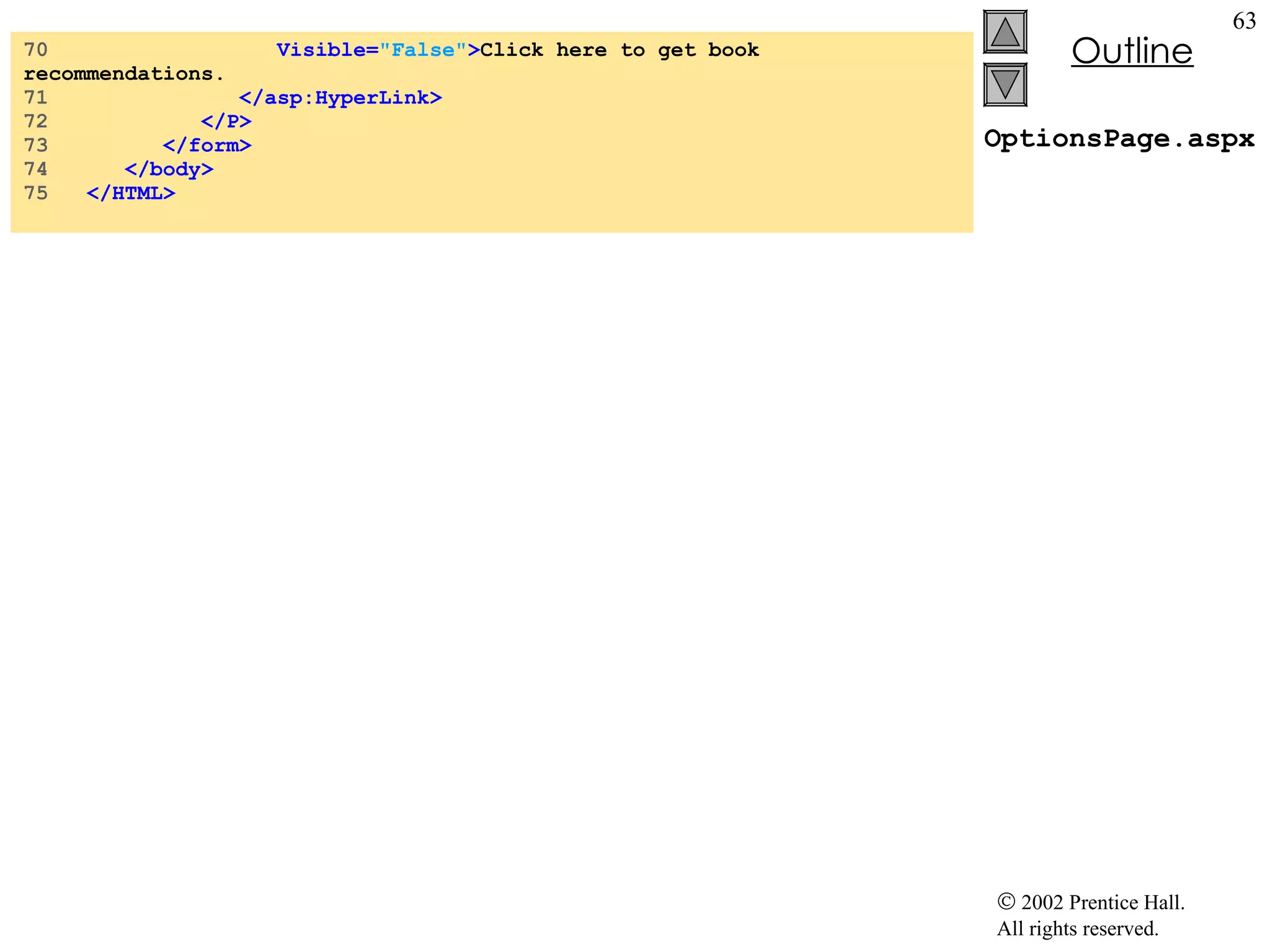Click line number 73

coord(36,145)
